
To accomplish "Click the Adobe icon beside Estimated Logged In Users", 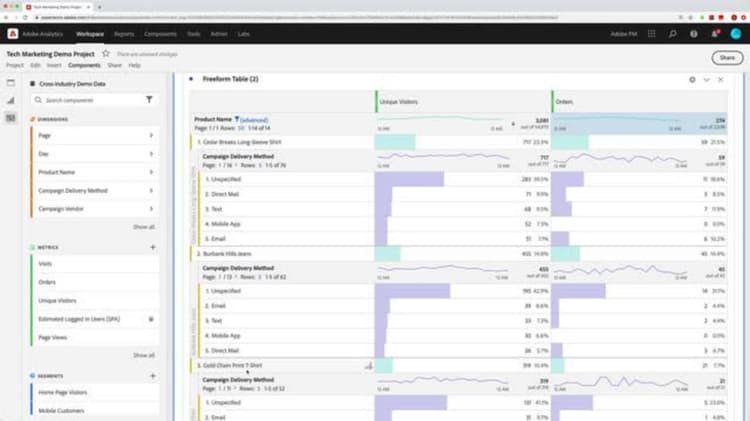I will click(151, 319).
